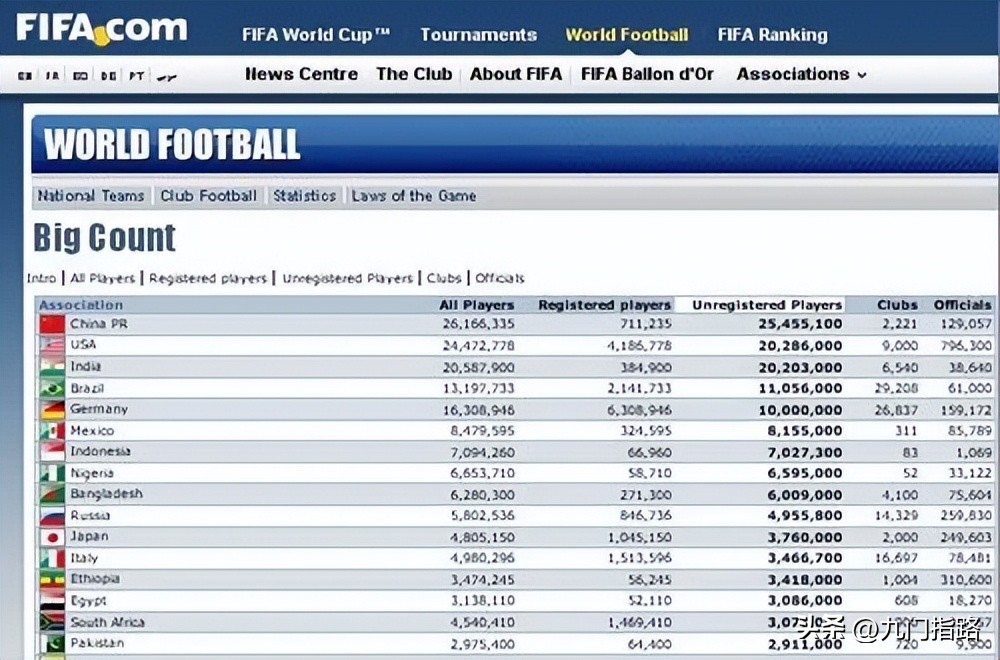
Task: Open the Tournaments menu
Action: click(478, 34)
